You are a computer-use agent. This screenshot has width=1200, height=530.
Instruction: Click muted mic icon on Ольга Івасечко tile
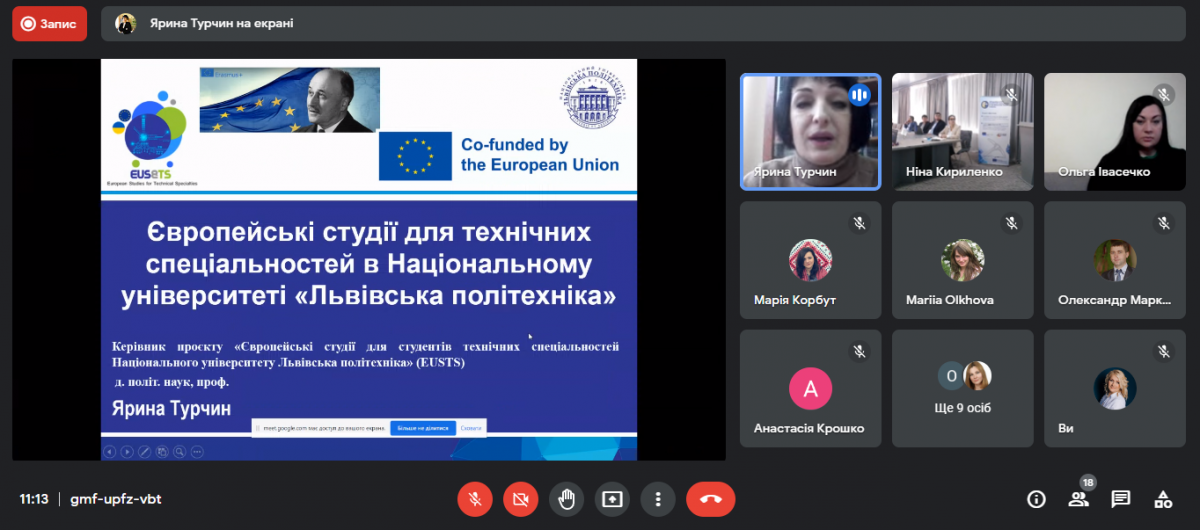(1163, 95)
